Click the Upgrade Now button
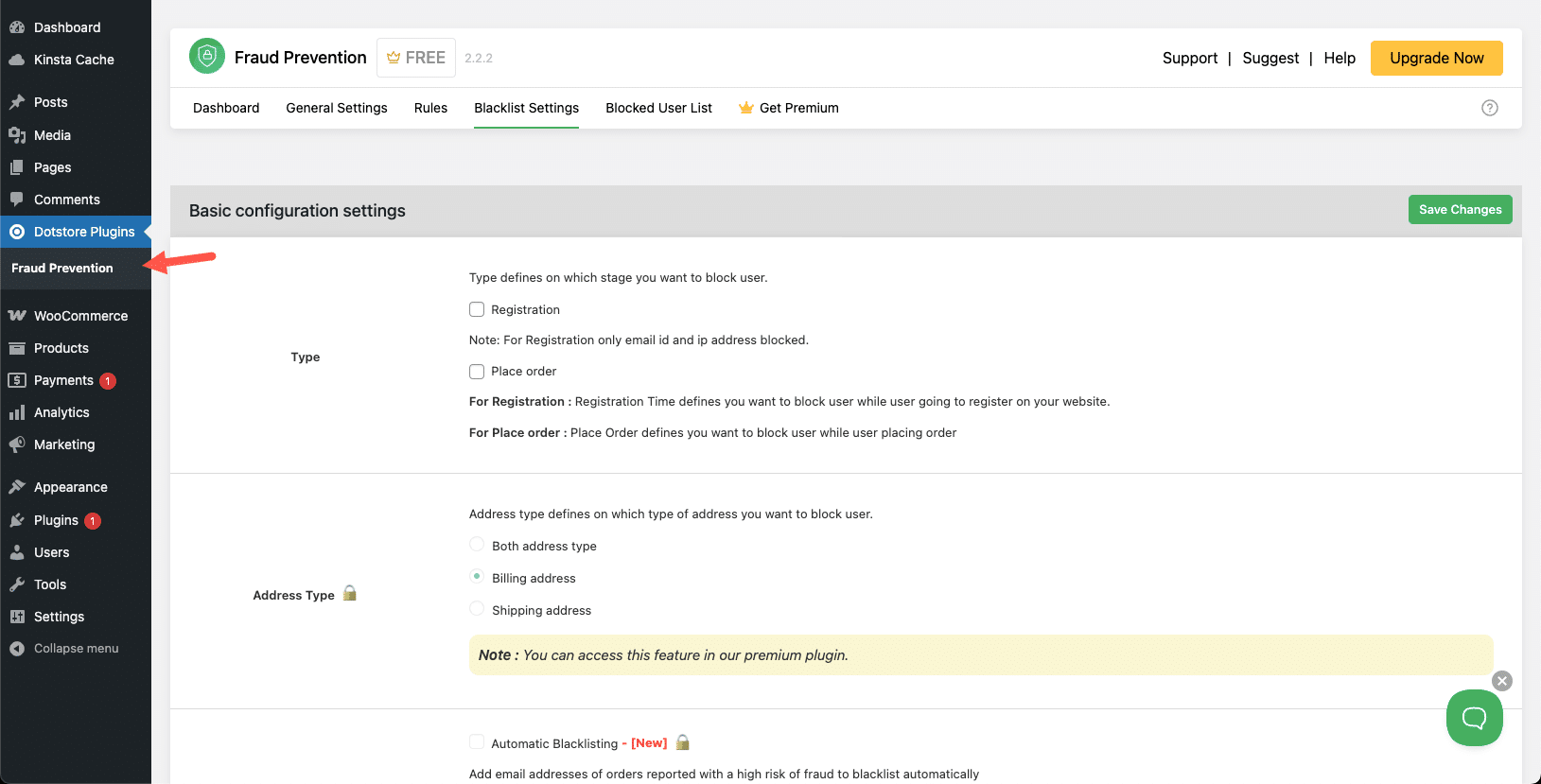The height and width of the screenshot is (784, 1541). [x=1436, y=58]
